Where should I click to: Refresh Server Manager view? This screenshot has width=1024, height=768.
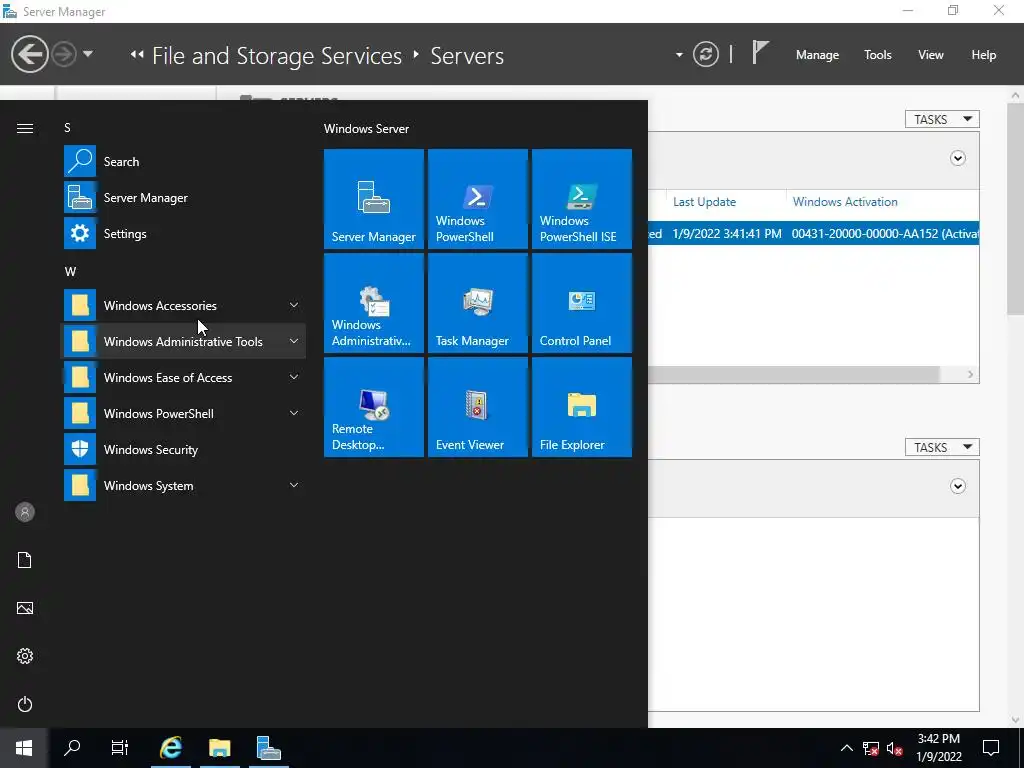pyautogui.click(x=705, y=54)
